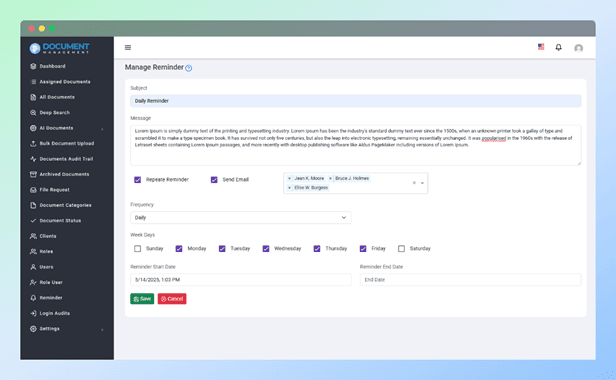Save the reminder with the green Save button

[x=142, y=299]
